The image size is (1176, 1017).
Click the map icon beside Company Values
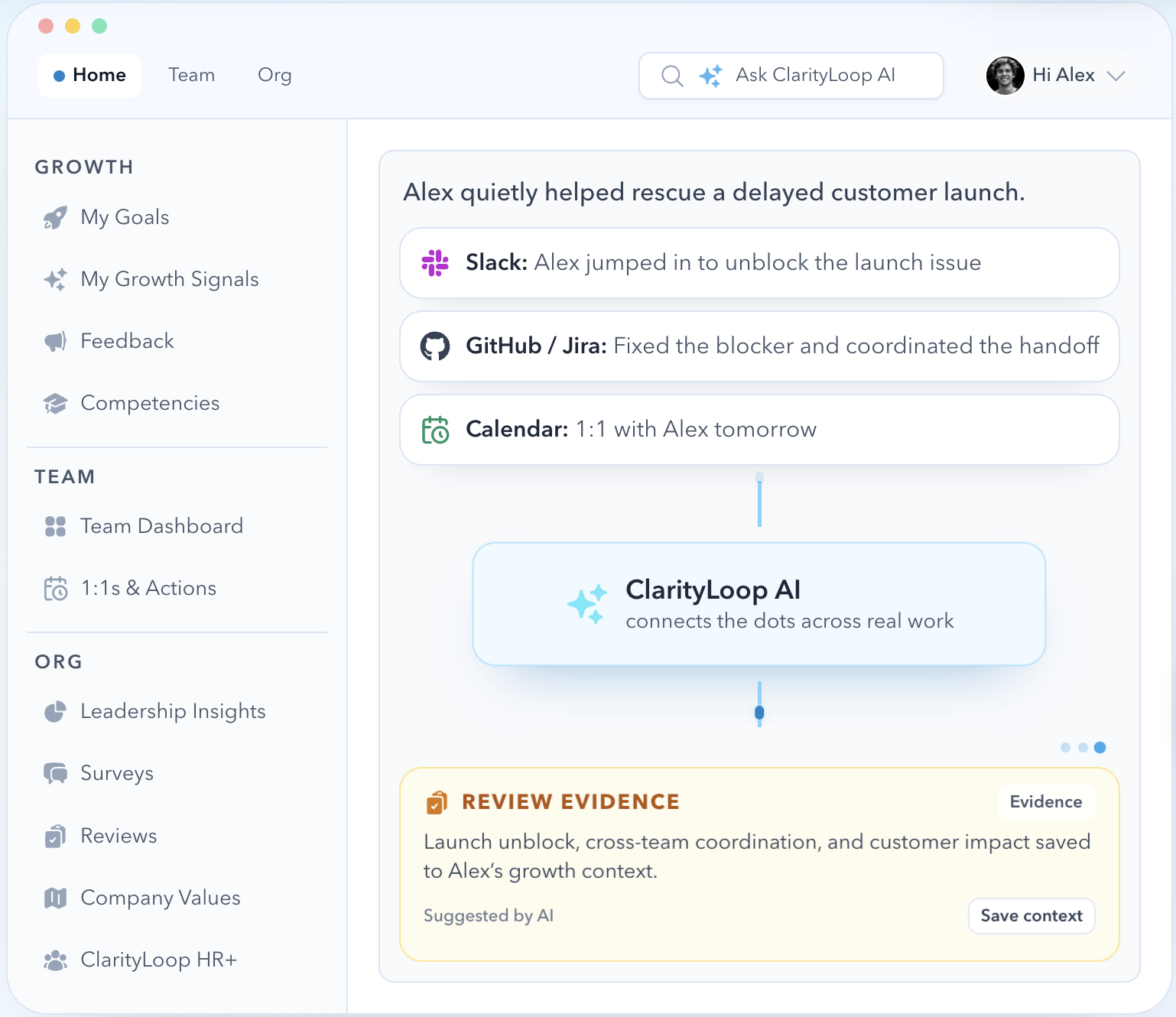click(55, 898)
